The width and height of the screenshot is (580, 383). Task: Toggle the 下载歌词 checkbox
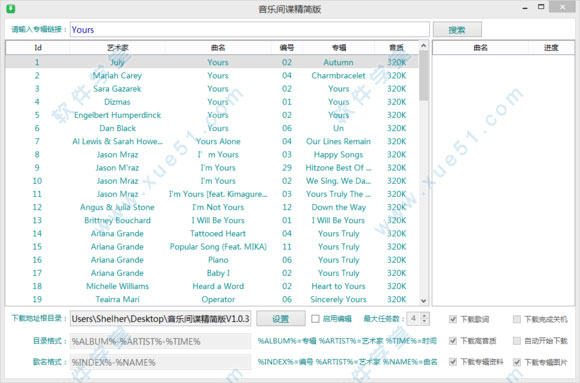(x=453, y=319)
